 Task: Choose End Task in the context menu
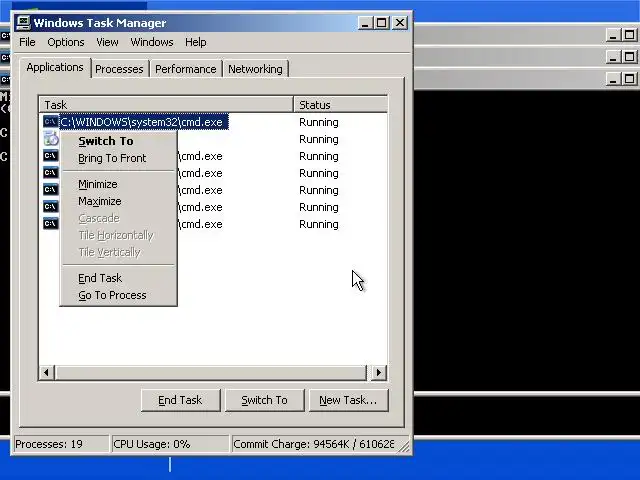point(118,278)
